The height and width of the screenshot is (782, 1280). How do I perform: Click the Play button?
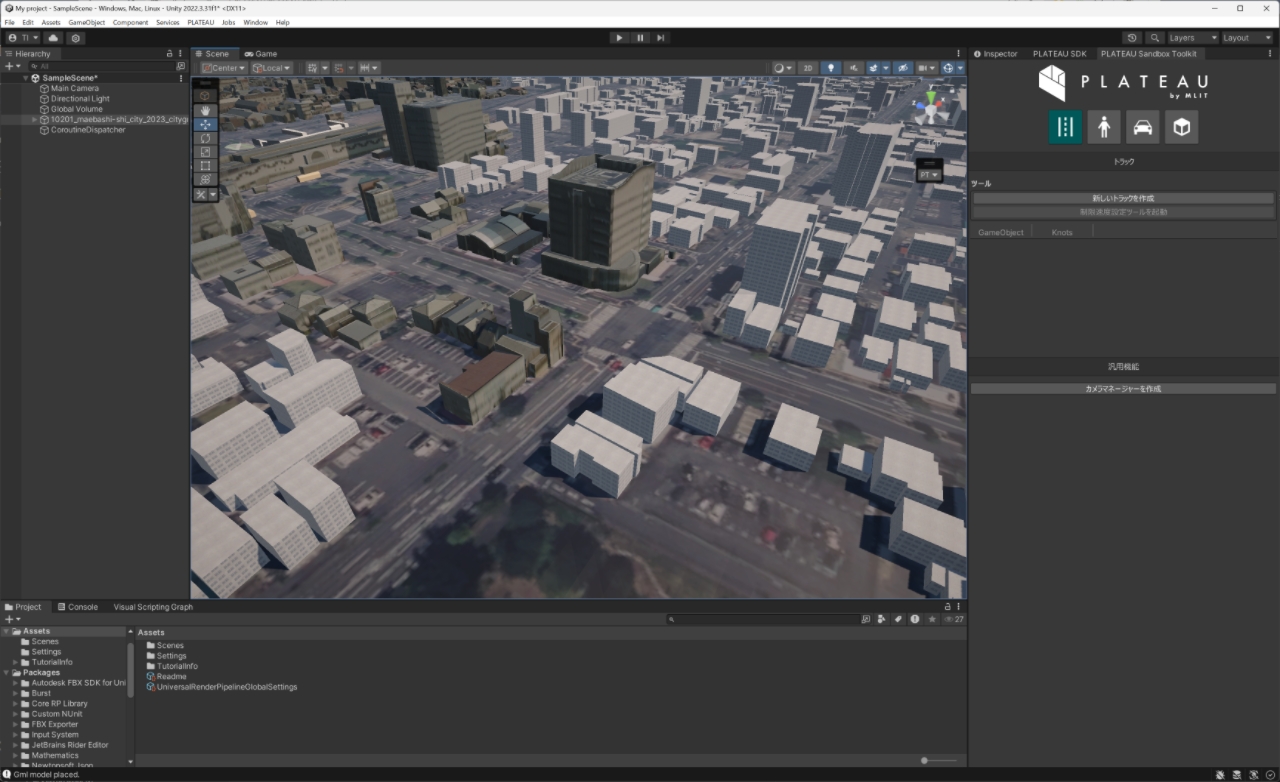(x=619, y=38)
